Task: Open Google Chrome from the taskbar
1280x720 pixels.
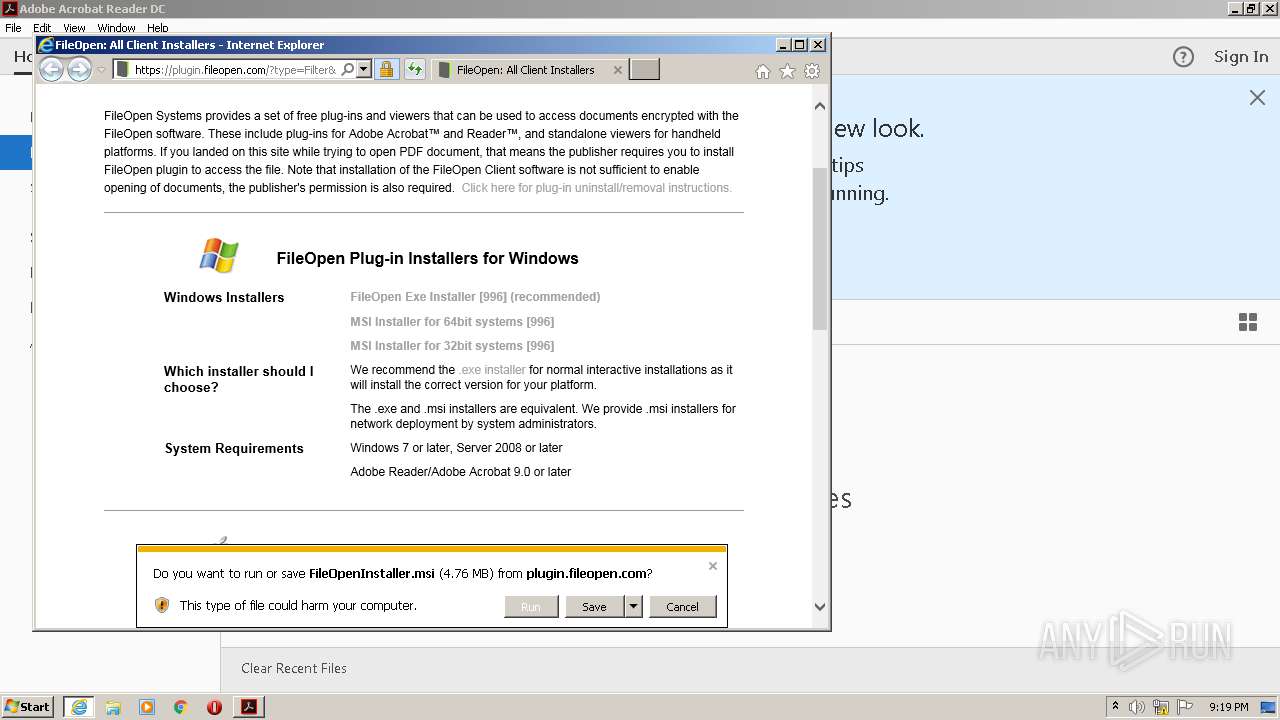Action: click(x=181, y=707)
